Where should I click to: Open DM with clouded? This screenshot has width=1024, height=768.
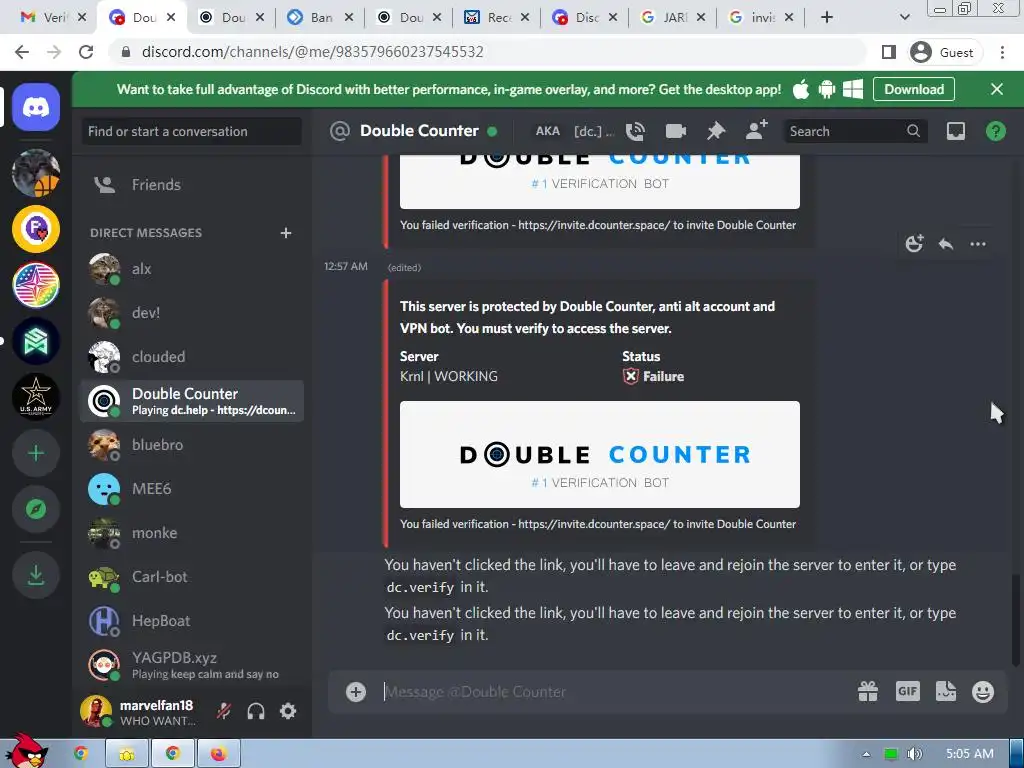pos(192,357)
